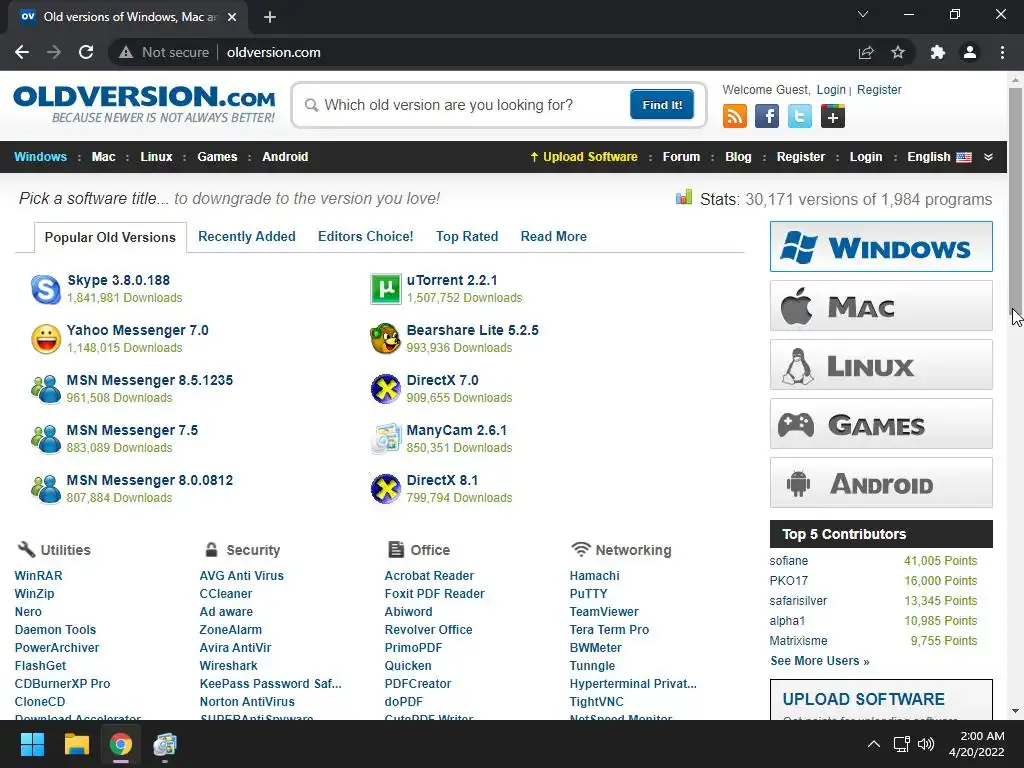Viewport: 1024px width, 768px height.
Task: Switch to the Editors Choice tab
Action: coord(366,236)
